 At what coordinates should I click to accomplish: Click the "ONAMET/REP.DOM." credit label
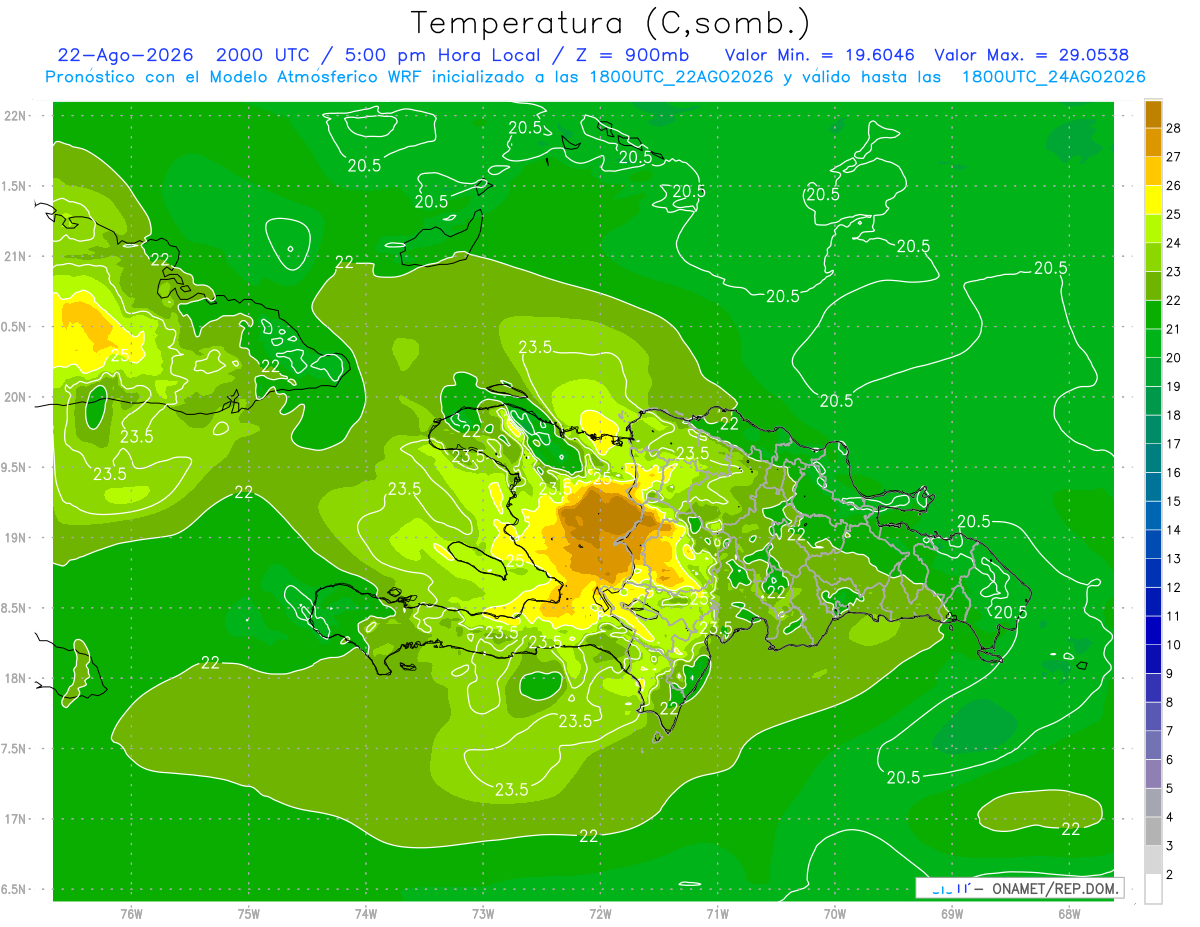tap(1055, 888)
